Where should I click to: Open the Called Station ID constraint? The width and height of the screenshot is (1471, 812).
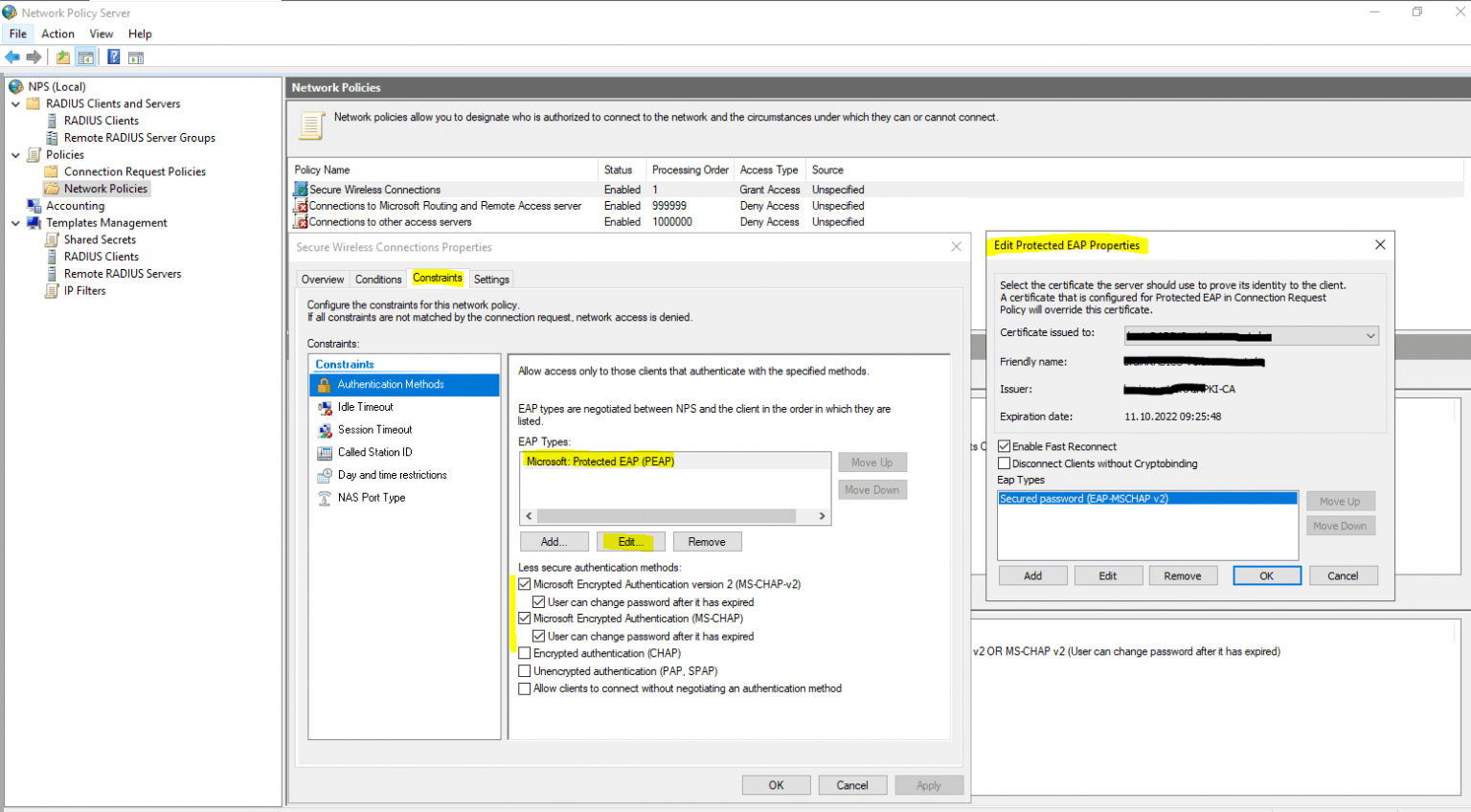tap(376, 452)
